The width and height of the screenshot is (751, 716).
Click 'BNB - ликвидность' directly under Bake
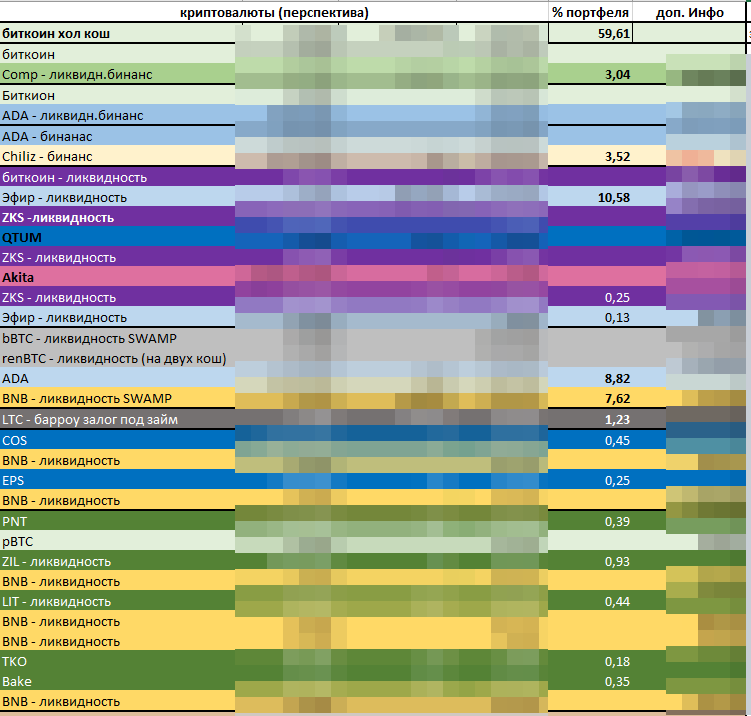(61, 702)
